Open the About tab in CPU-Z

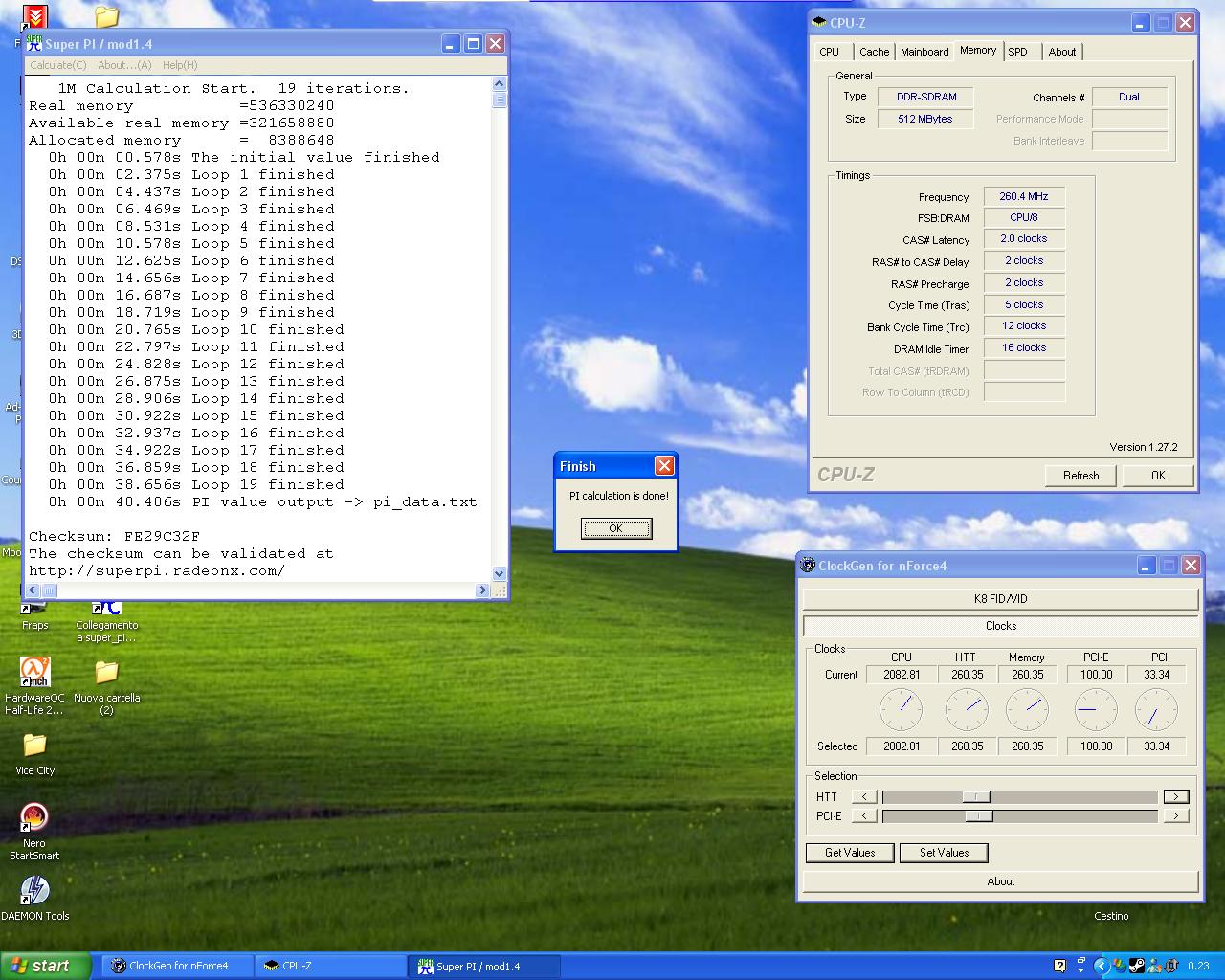(1062, 52)
